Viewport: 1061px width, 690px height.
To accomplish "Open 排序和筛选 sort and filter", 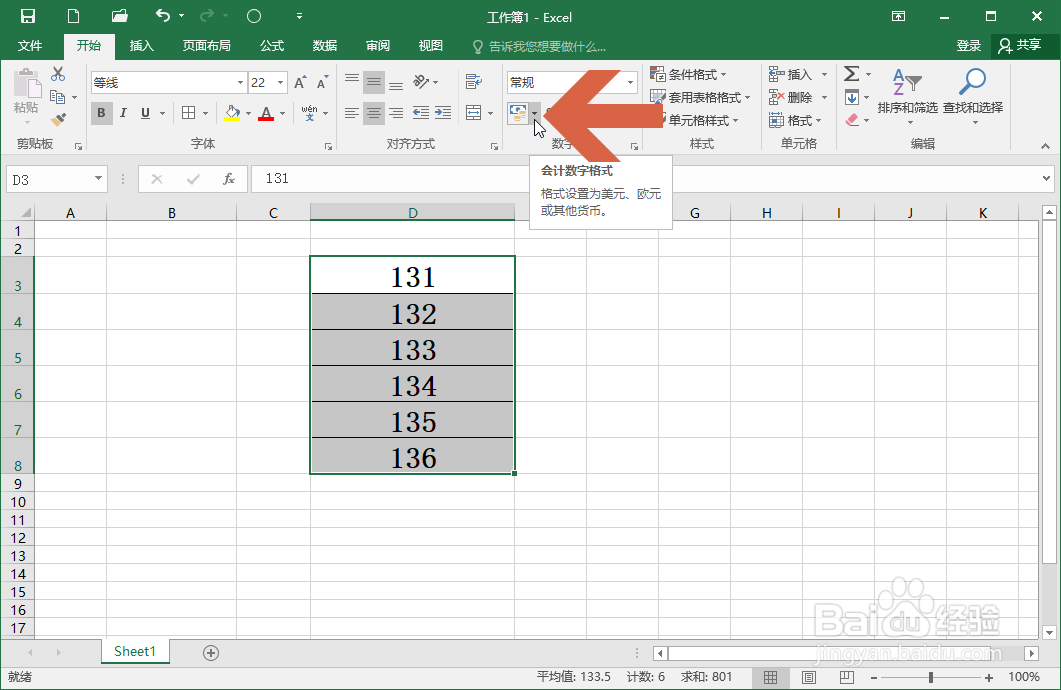I will 907,95.
